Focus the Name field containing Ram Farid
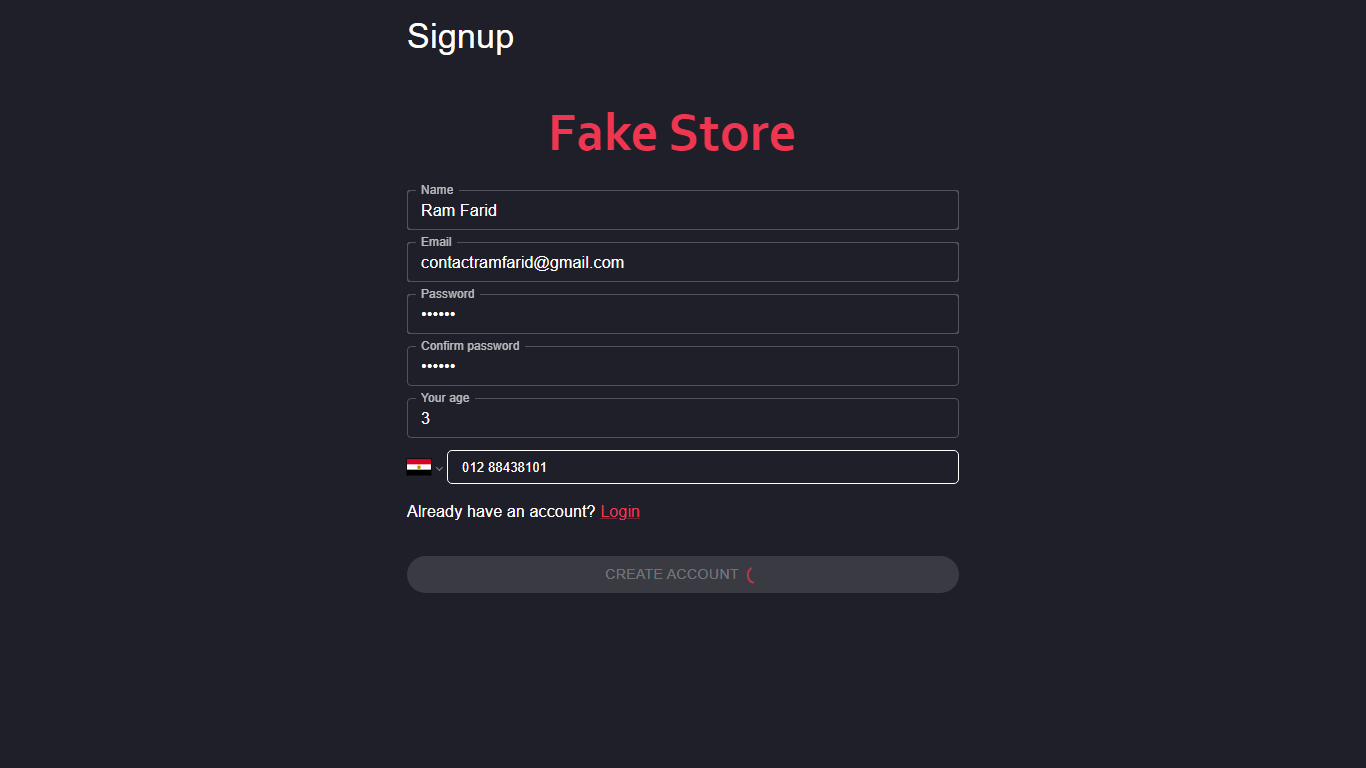Image resolution: width=1366 pixels, height=768 pixels. click(682, 211)
